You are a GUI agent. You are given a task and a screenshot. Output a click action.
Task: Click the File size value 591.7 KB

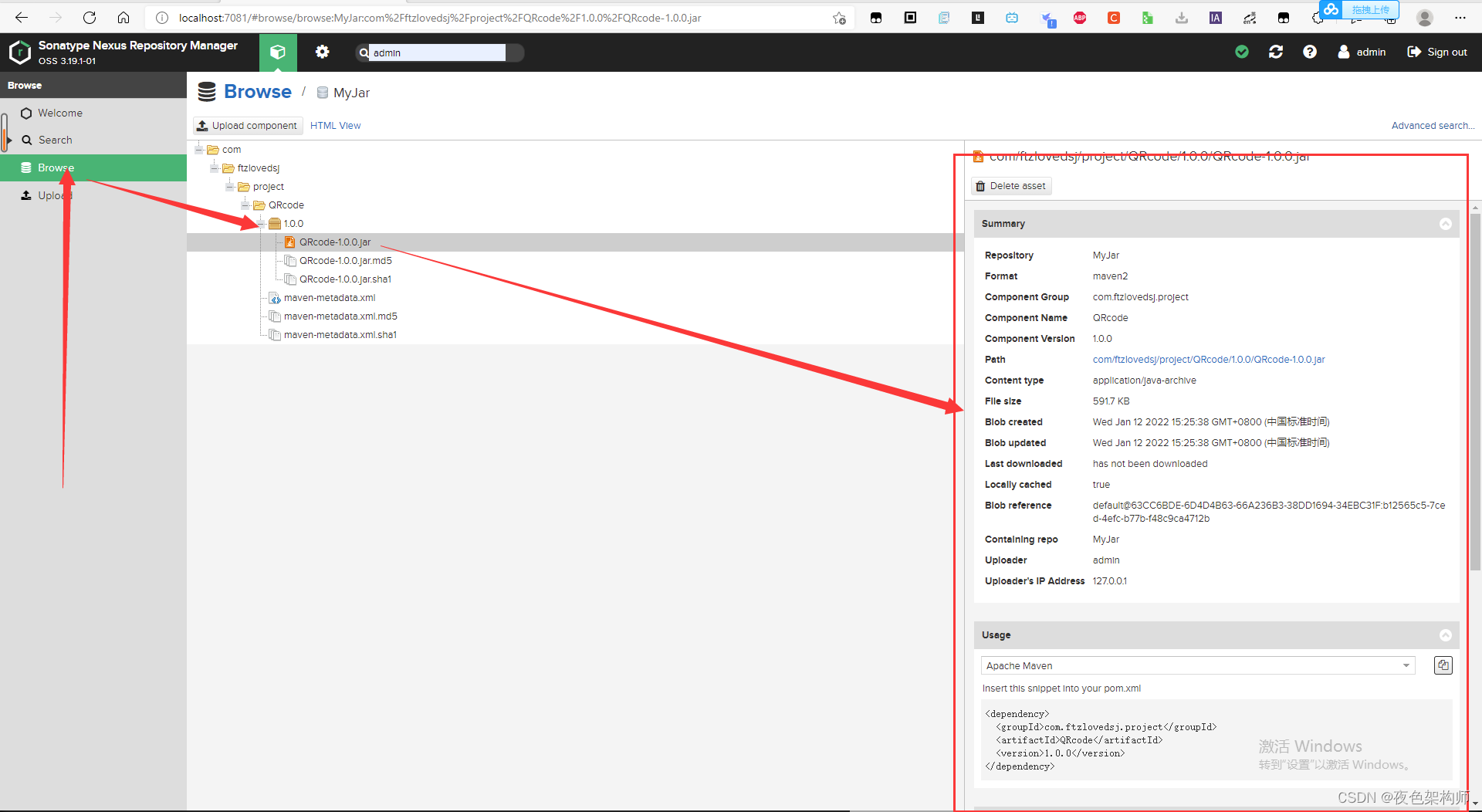(x=1111, y=401)
